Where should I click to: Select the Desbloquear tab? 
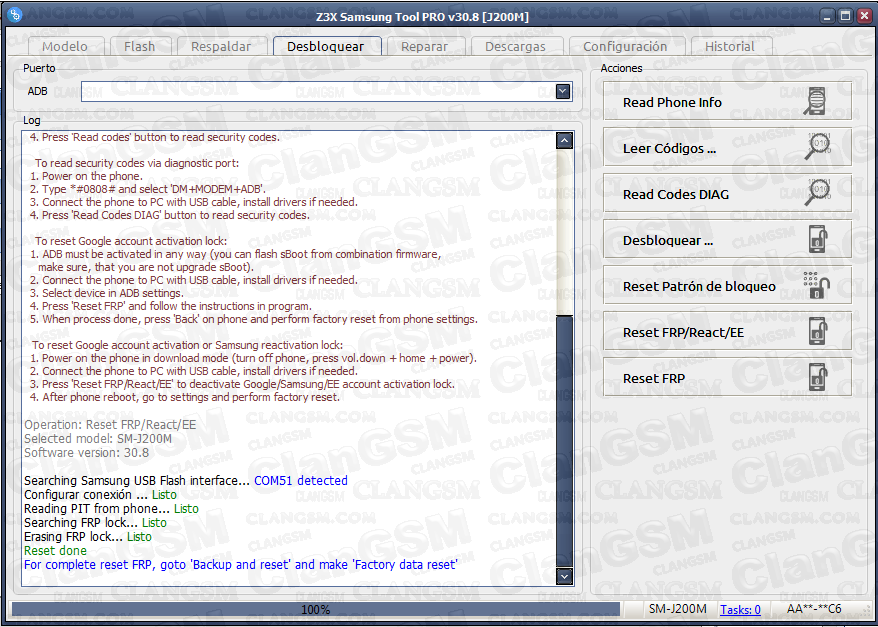pos(325,46)
